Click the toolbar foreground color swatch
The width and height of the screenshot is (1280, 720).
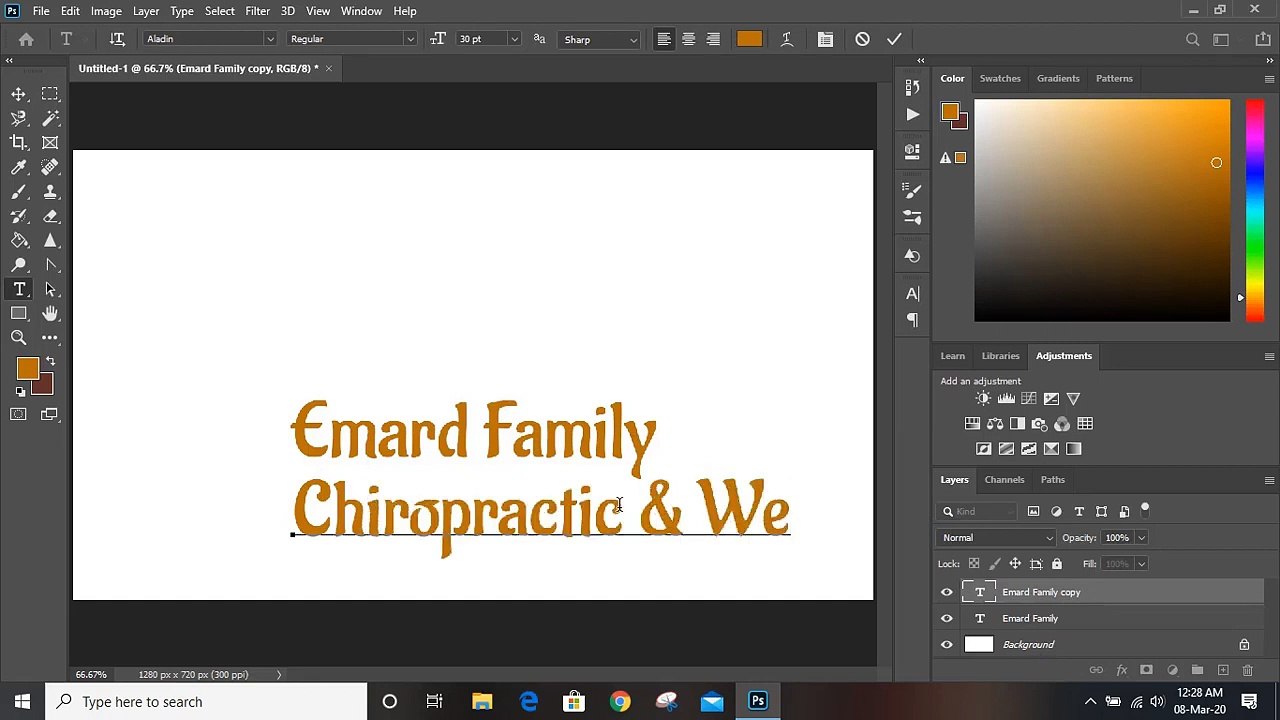point(27,369)
